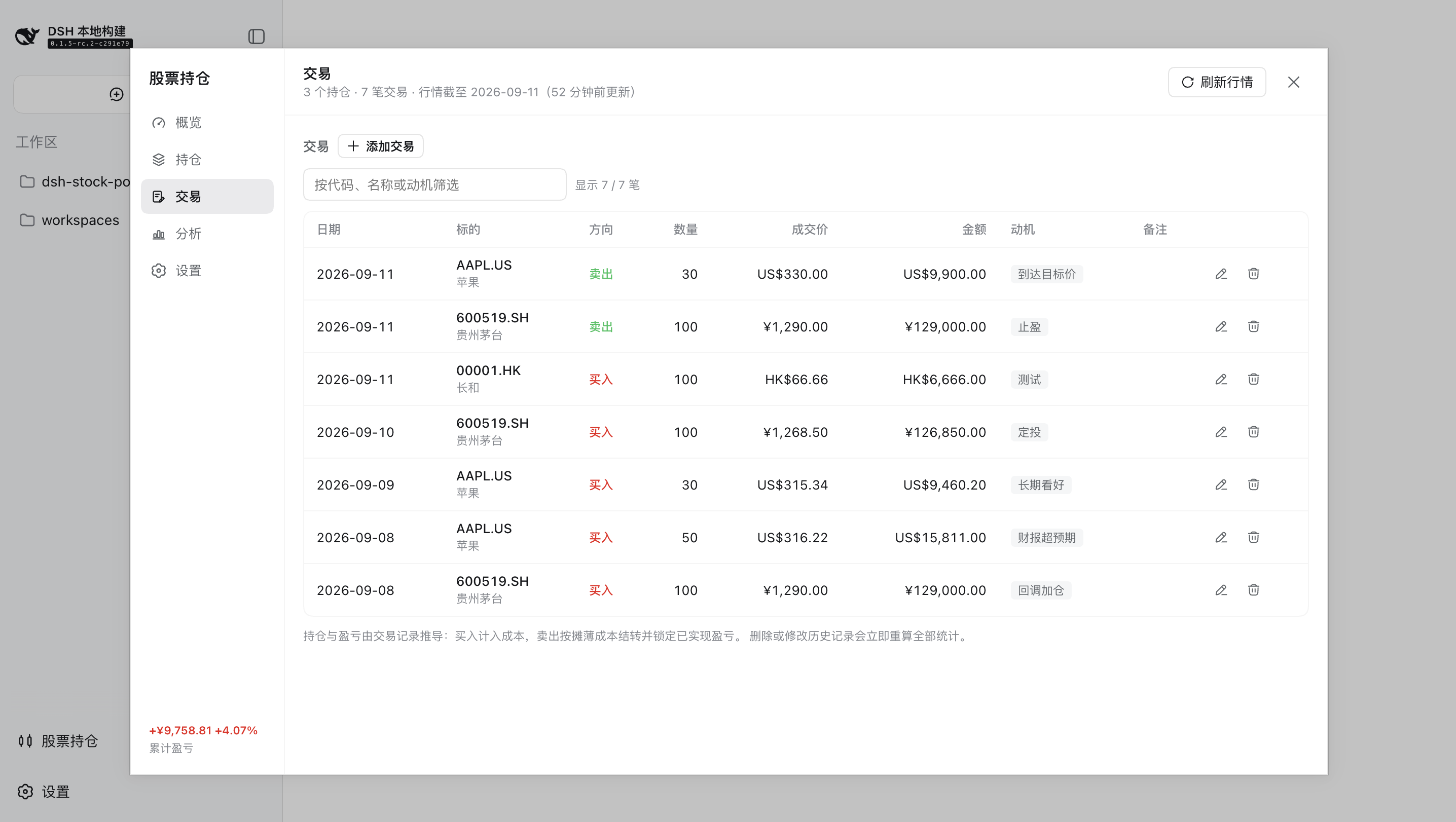Viewport: 1456px width, 822px height.
Task: Click the 测试 motive tag
Action: [x=1029, y=379]
